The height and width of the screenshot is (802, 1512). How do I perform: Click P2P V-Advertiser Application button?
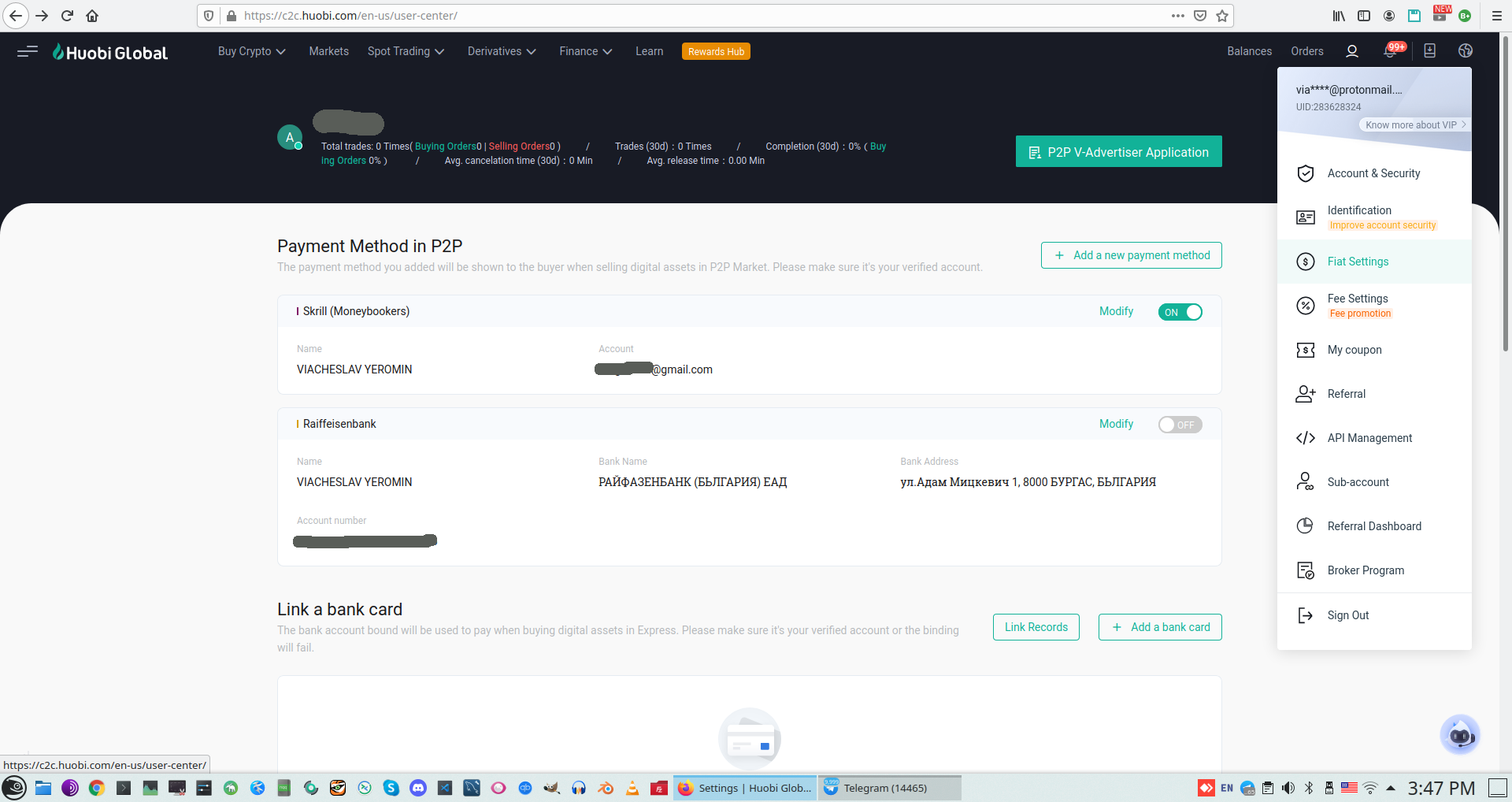coord(1118,151)
